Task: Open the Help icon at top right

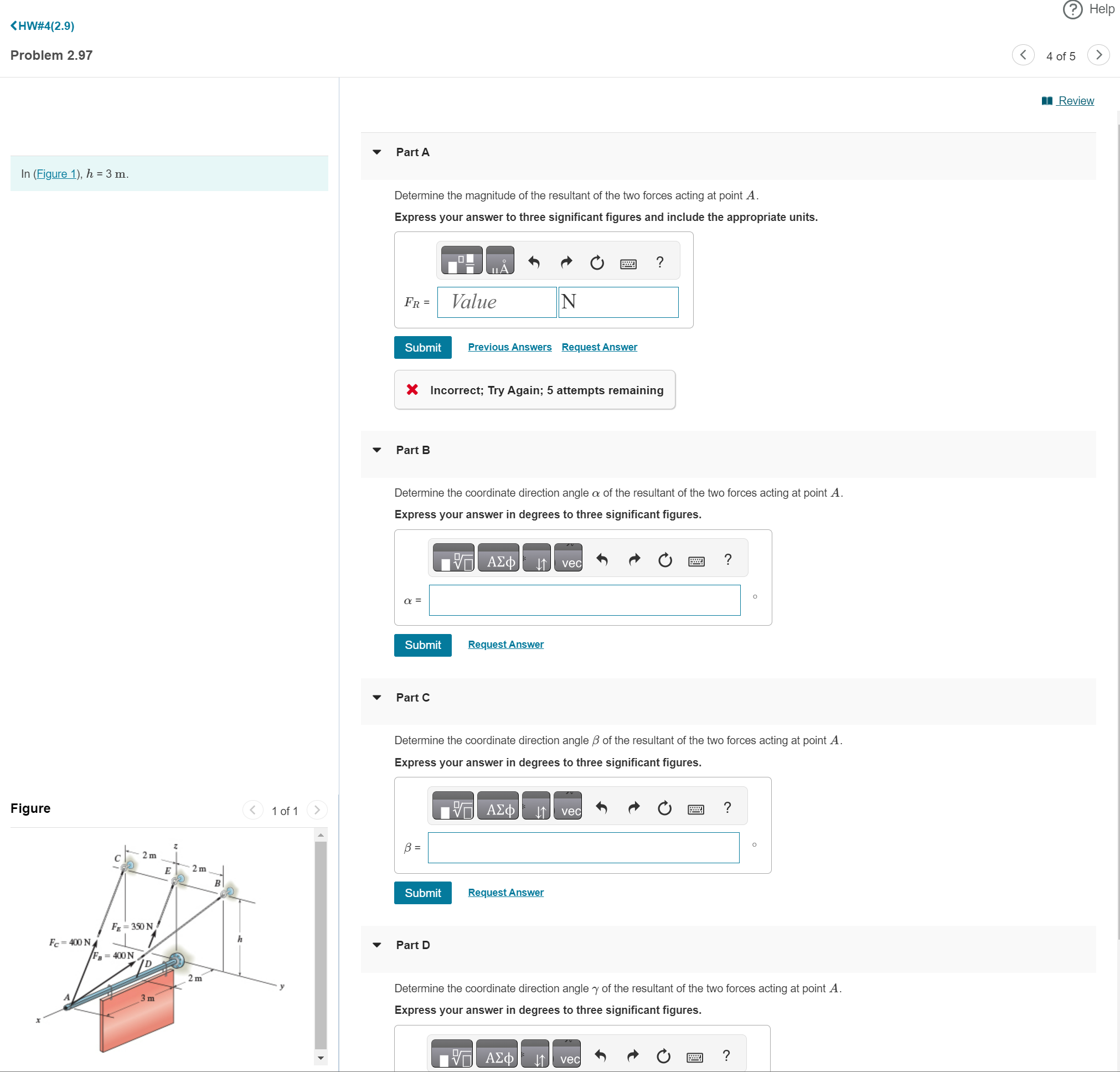Action: [x=1072, y=9]
